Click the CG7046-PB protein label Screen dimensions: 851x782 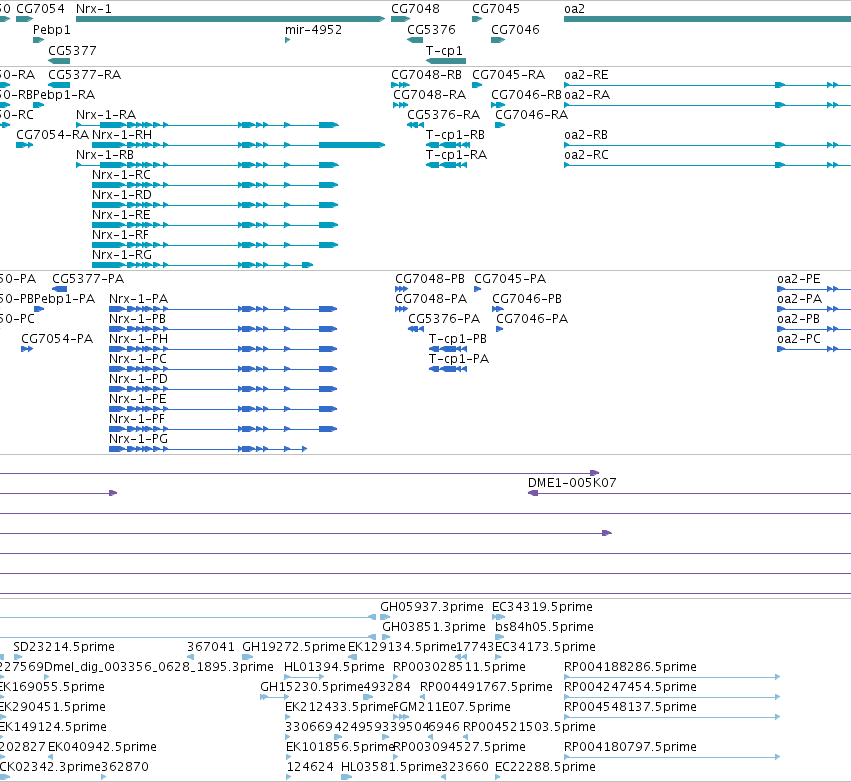click(x=527, y=299)
